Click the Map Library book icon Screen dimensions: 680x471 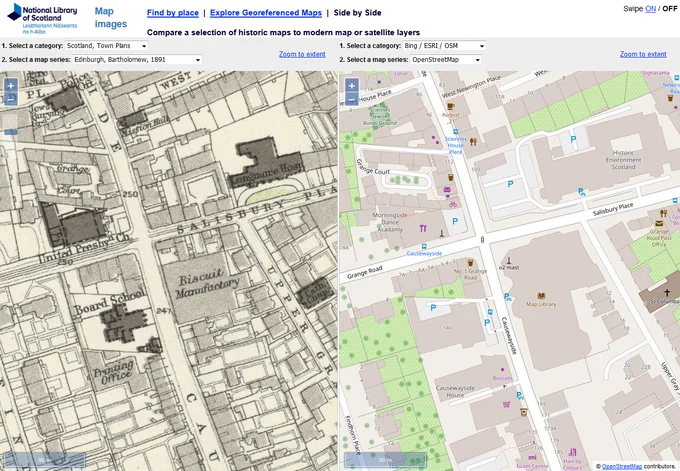(541, 296)
